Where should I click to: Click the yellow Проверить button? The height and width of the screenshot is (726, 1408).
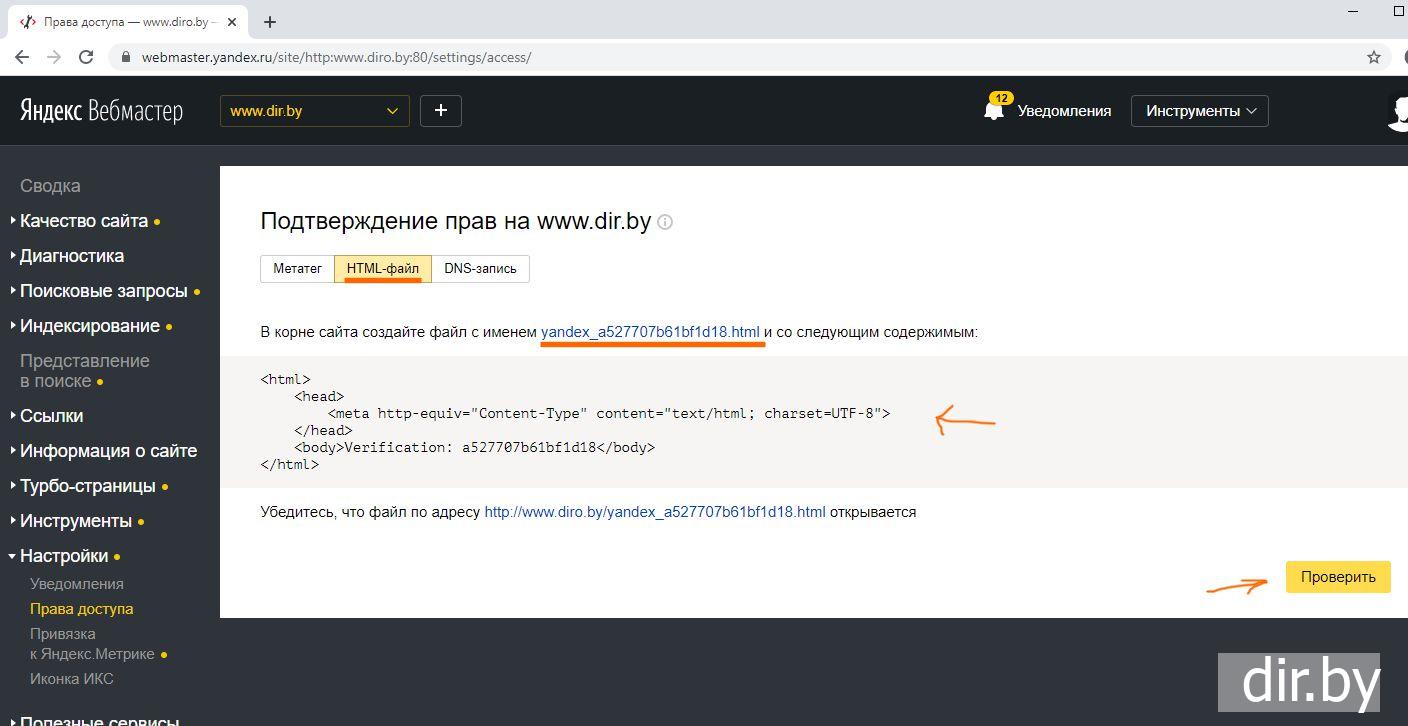[x=1338, y=577]
